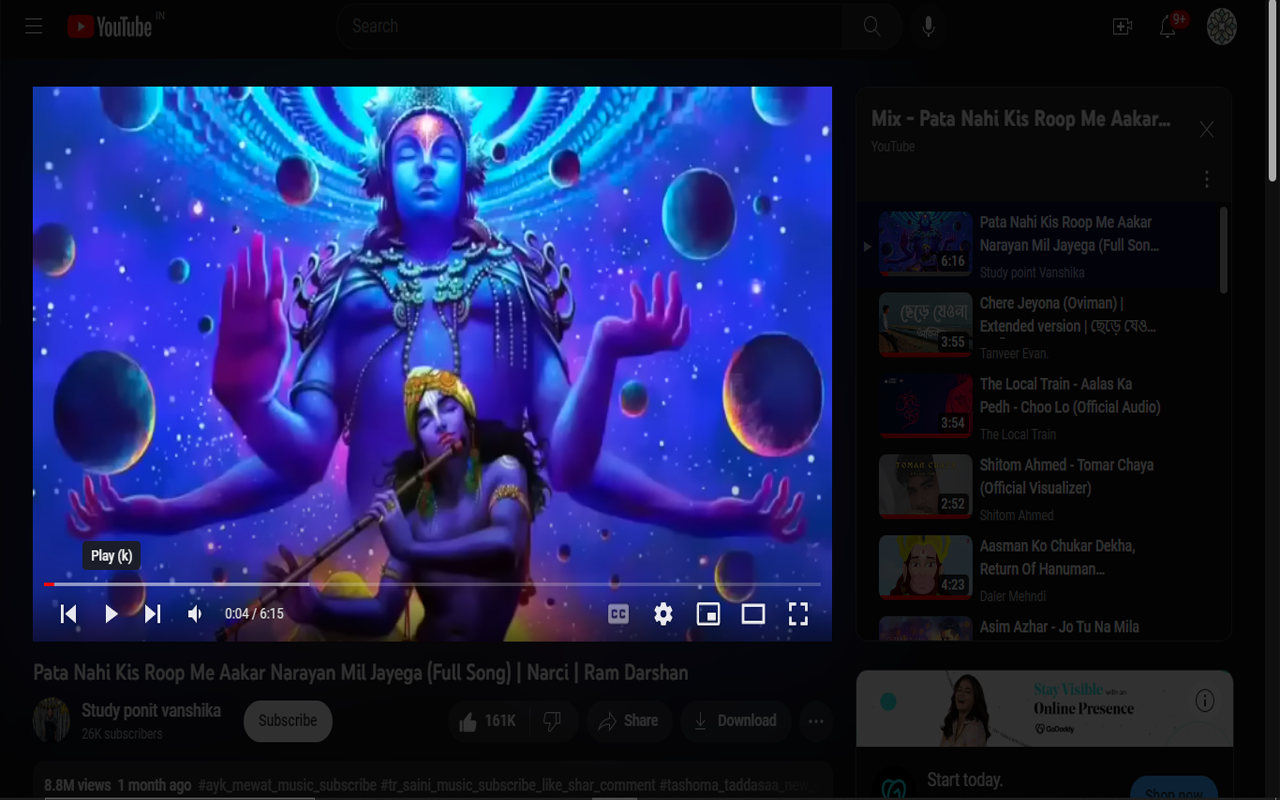
Task: Open the Mix playlist title link
Action: (x=1020, y=119)
